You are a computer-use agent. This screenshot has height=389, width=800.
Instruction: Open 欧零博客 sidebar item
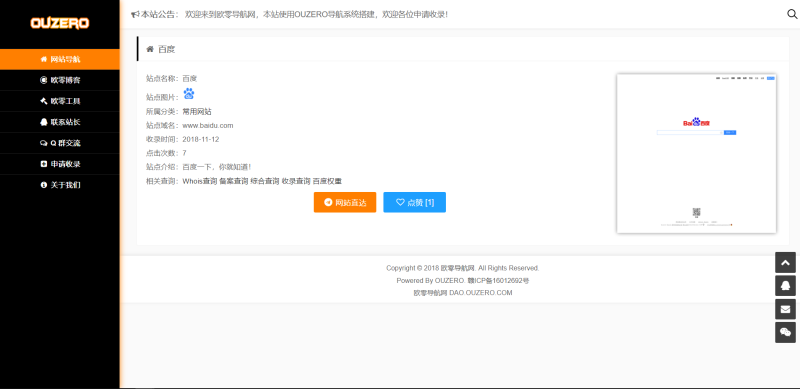coord(60,80)
